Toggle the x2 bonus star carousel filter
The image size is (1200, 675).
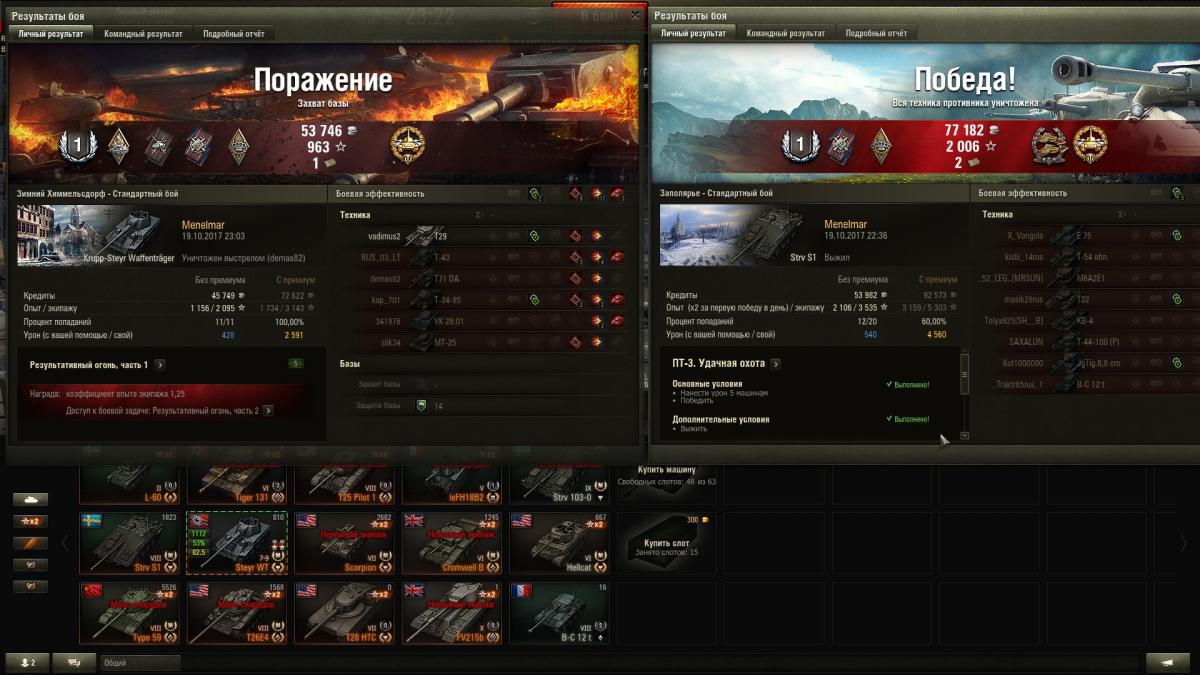(x=30, y=521)
